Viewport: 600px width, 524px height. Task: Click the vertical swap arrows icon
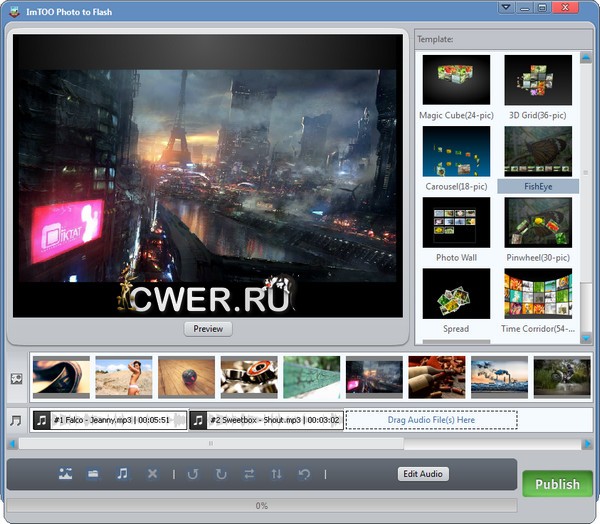(x=276, y=474)
